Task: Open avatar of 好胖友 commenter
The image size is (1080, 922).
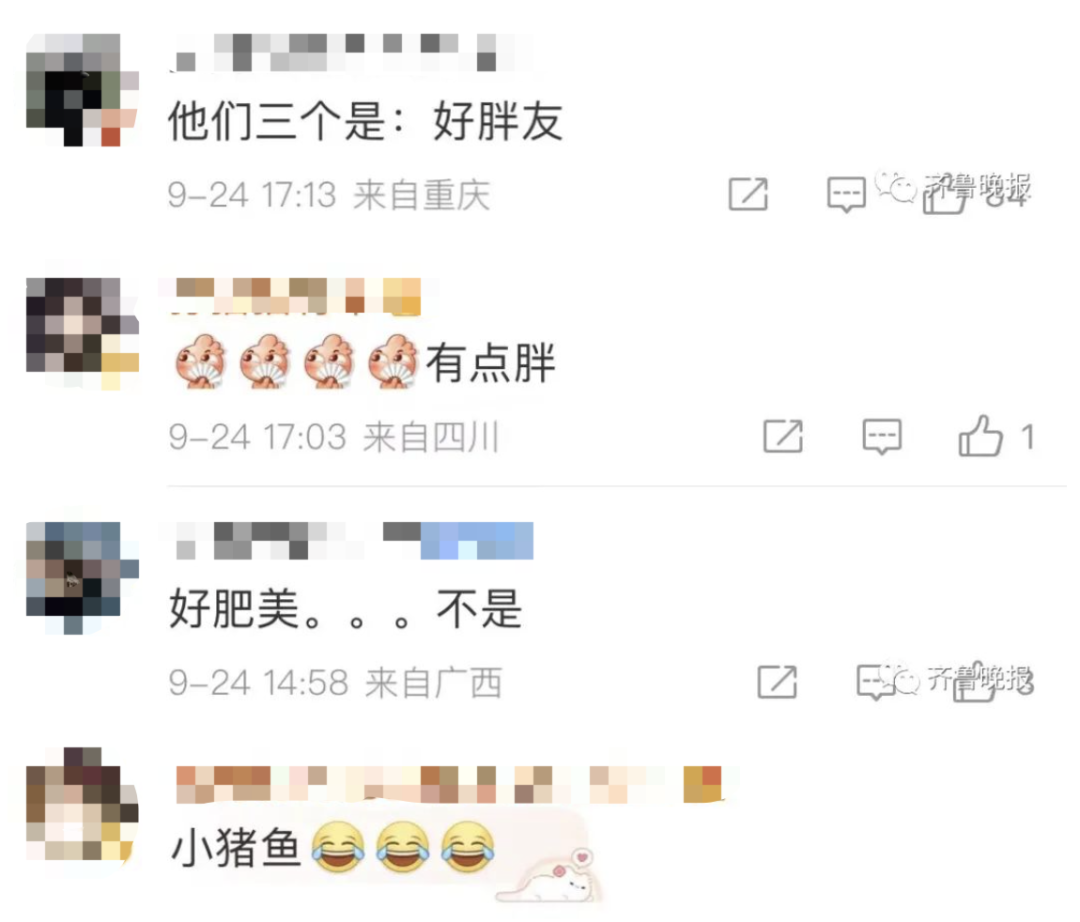Action: [x=82, y=90]
